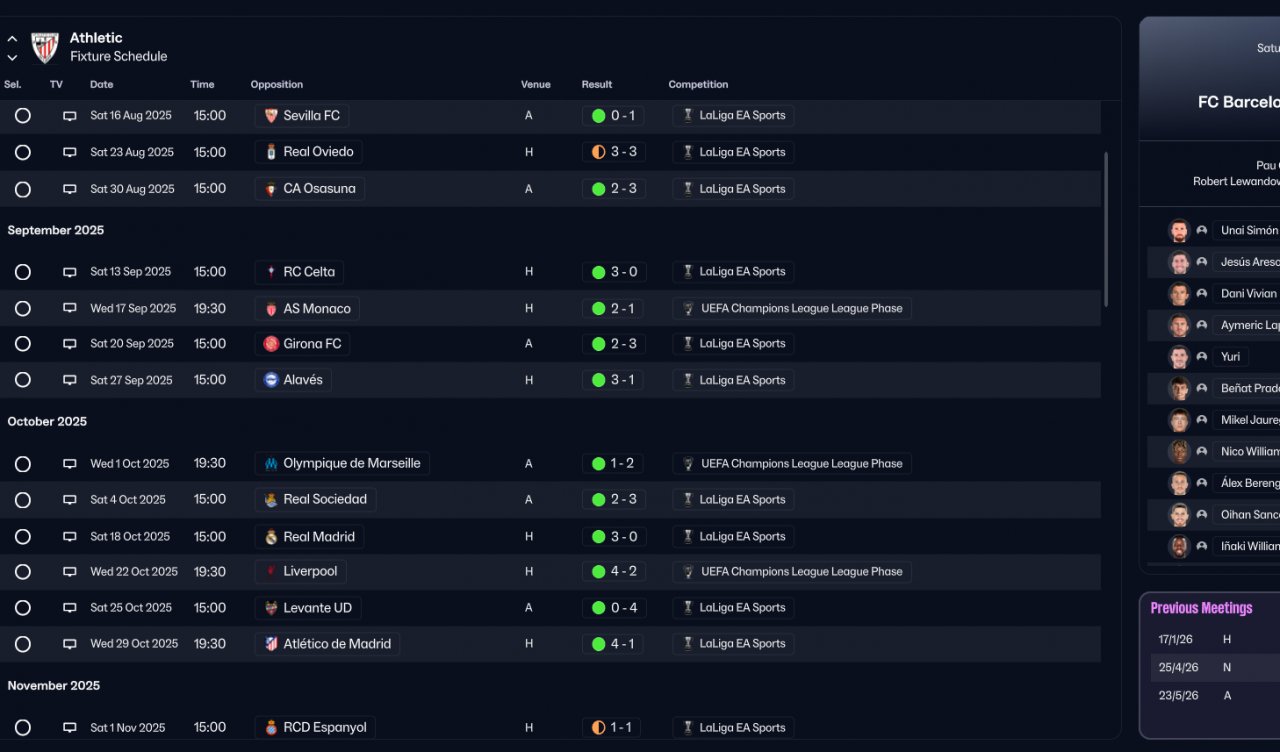Sort fixtures by the Opposition column header

pos(277,85)
